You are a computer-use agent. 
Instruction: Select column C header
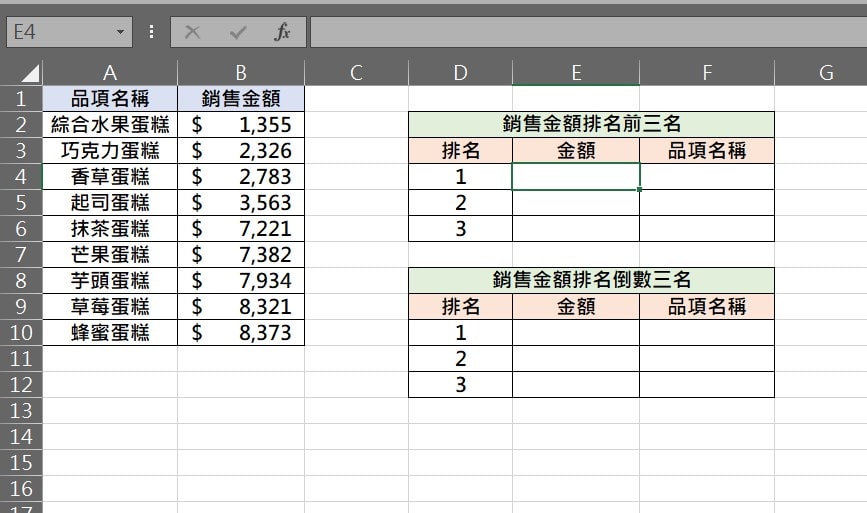coord(357,73)
